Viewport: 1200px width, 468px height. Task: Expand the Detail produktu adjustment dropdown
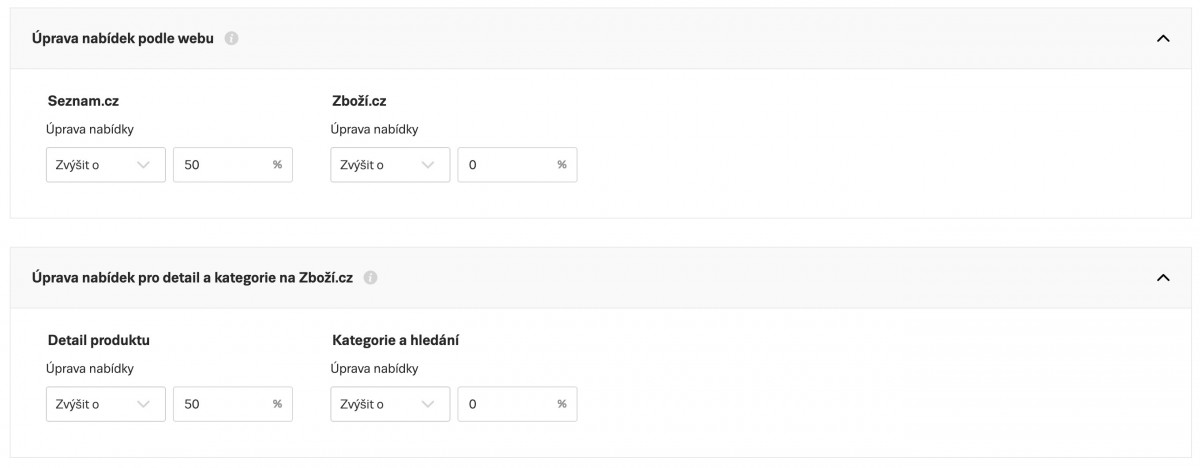tap(106, 404)
